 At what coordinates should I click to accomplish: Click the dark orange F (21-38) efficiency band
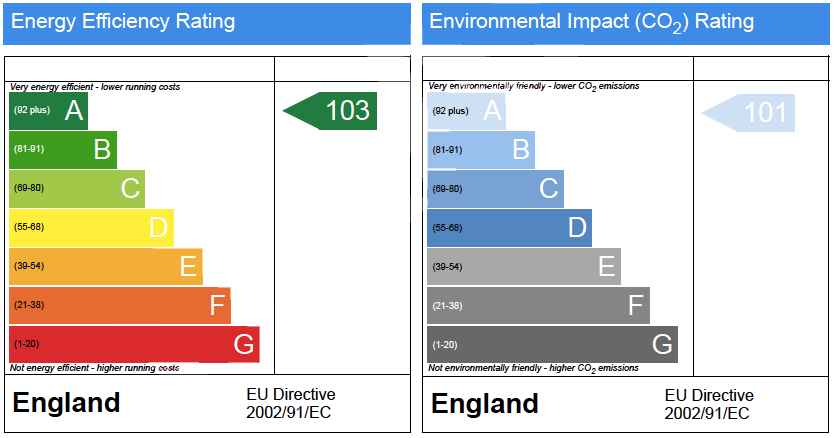(x=120, y=305)
